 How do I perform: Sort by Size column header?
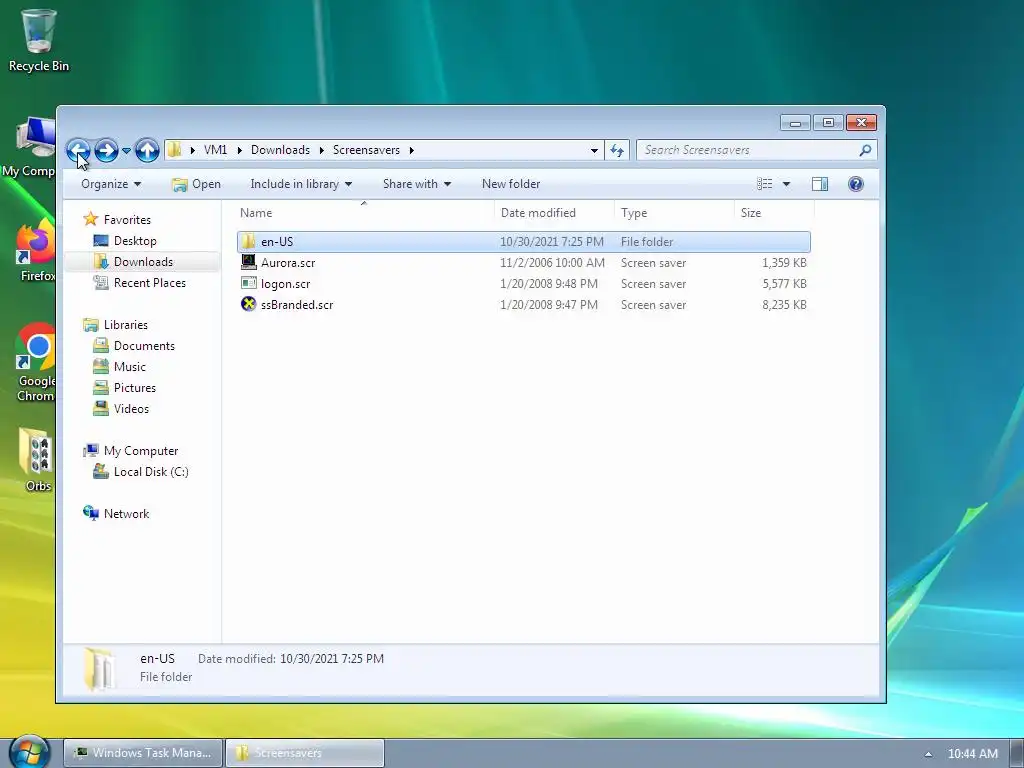coord(774,213)
